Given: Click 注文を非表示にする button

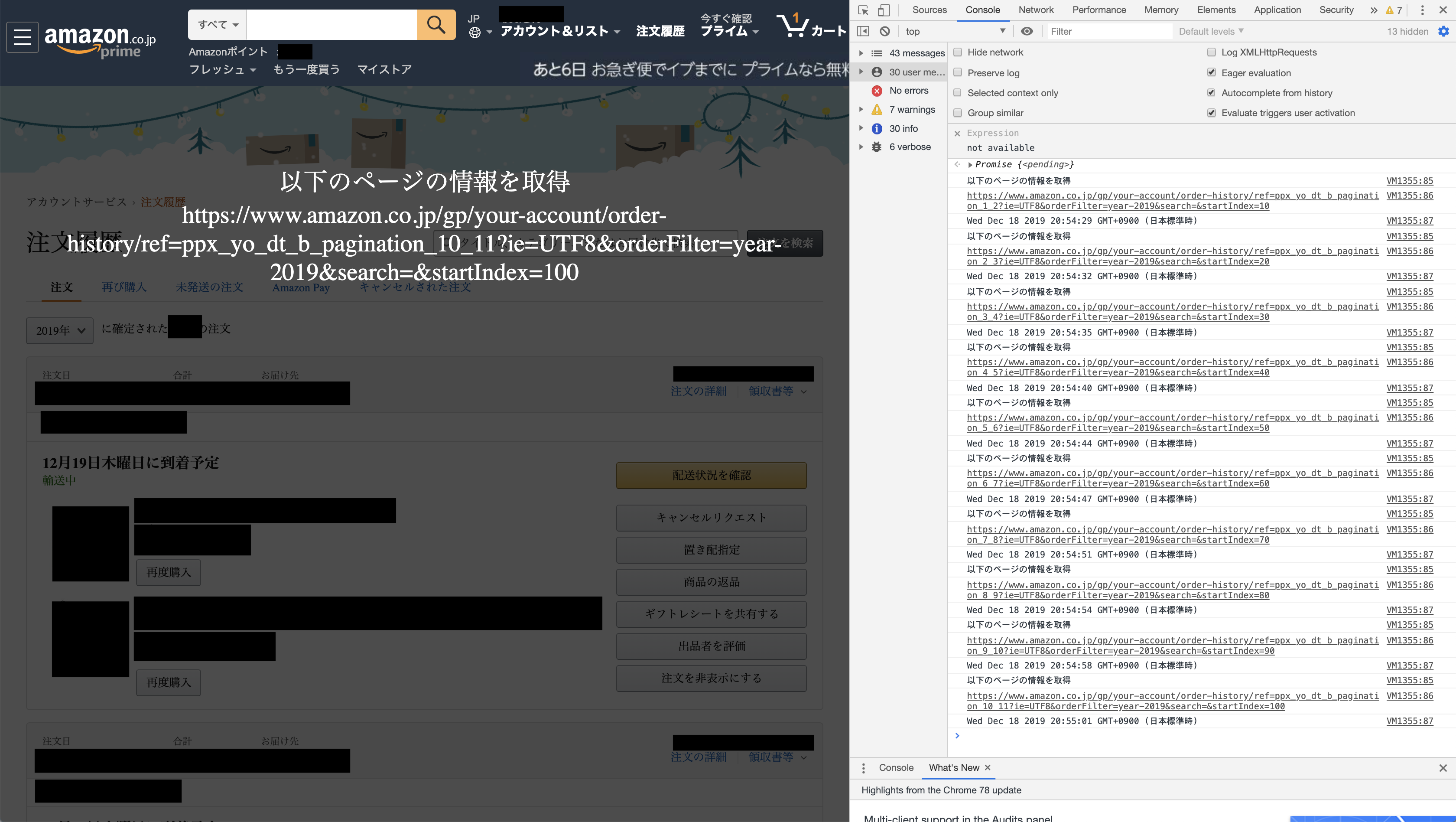Looking at the screenshot, I should pos(711,678).
